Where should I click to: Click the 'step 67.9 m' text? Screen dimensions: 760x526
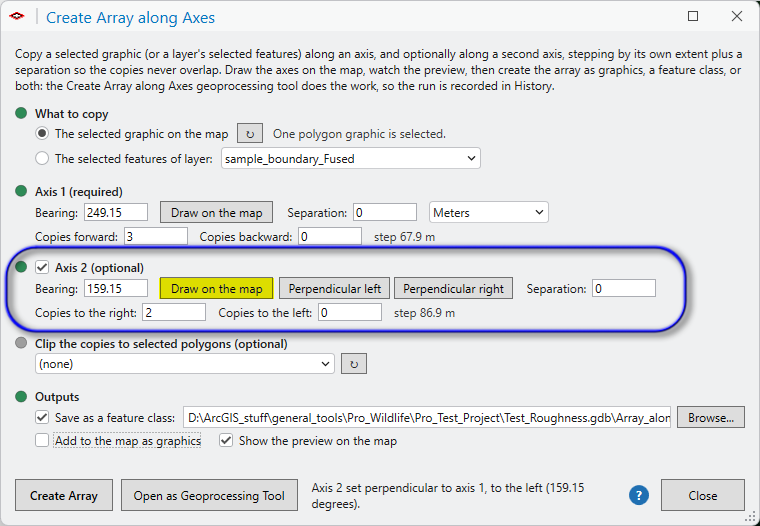pos(404,237)
